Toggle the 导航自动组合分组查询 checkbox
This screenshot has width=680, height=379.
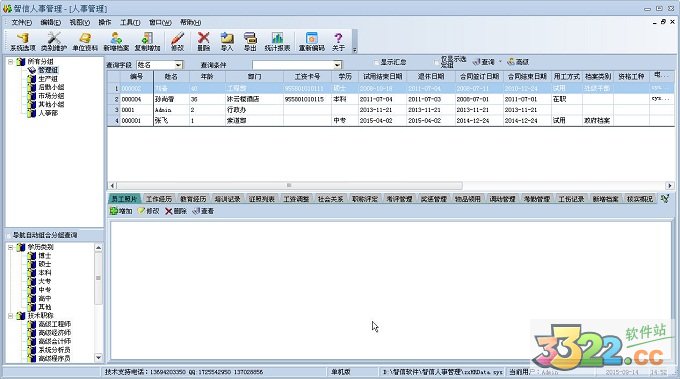[x=9, y=235]
